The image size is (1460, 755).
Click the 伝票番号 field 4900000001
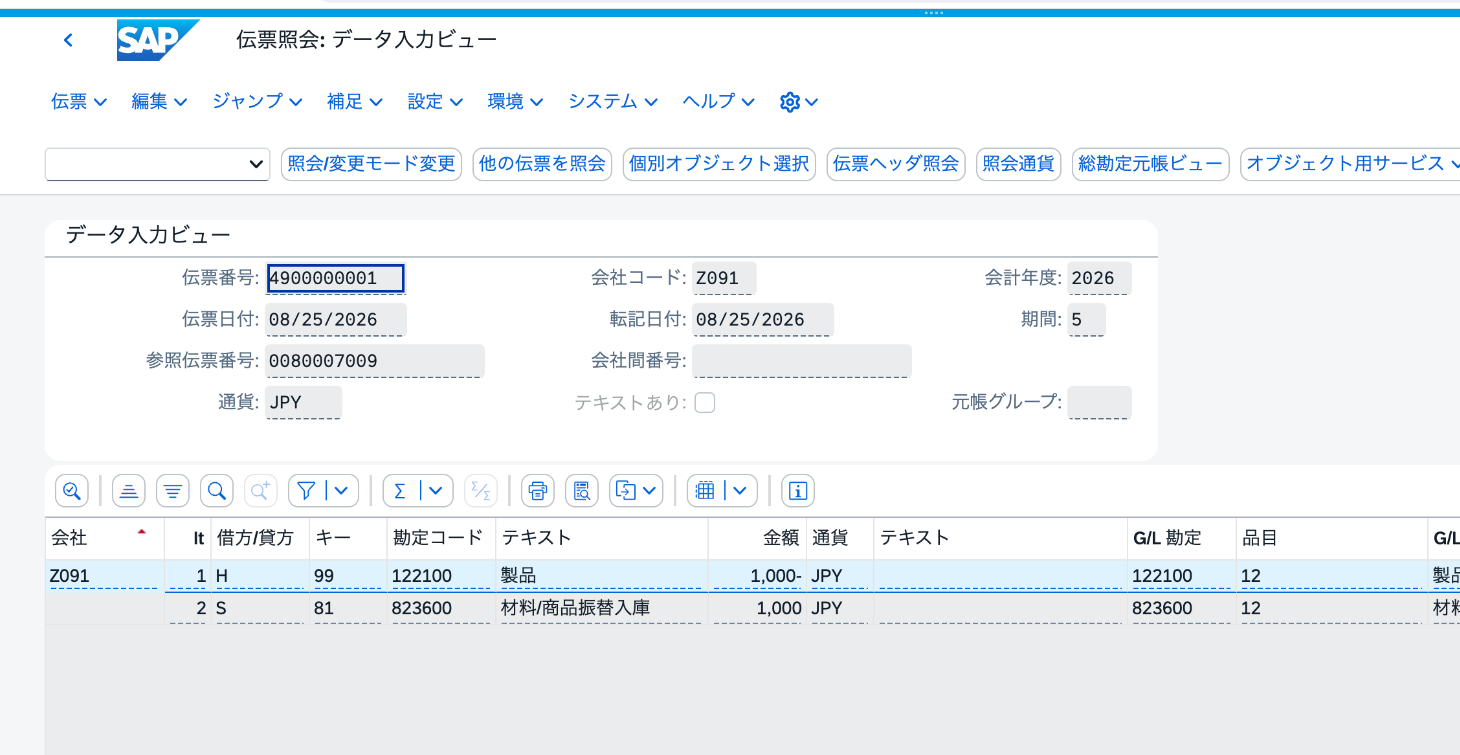click(335, 278)
